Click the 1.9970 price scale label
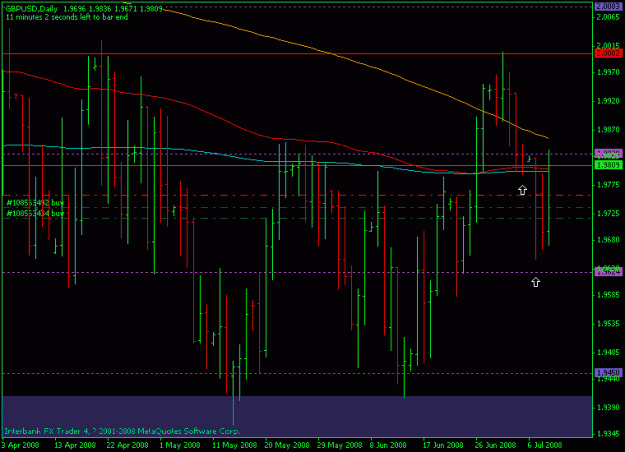625x452 pixels. pos(608,72)
